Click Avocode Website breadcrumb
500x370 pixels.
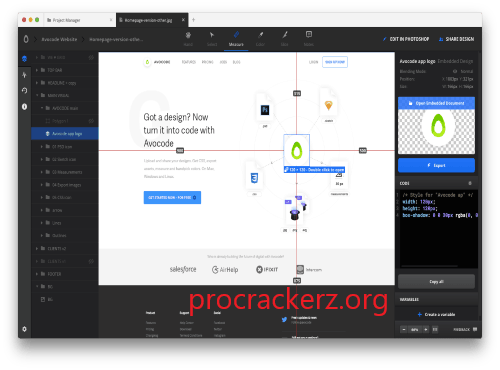click(59, 39)
